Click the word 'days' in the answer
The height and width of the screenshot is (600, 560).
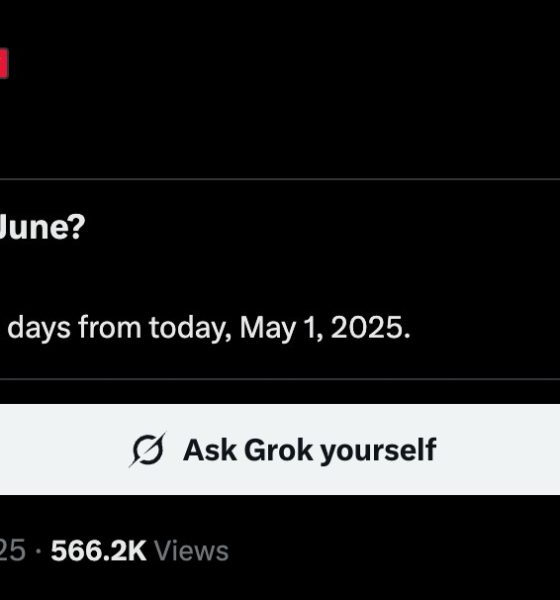click(39, 329)
